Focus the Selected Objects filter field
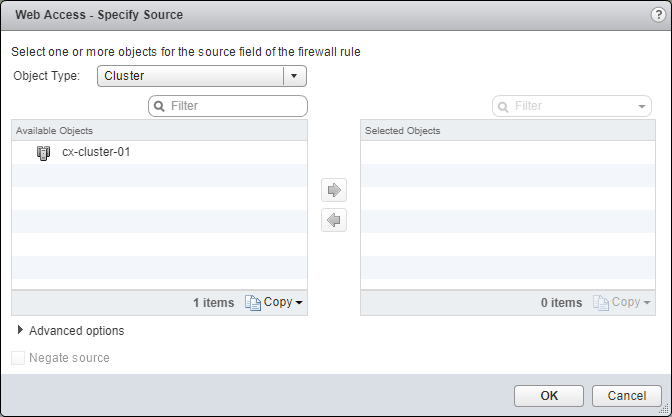 click(572, 105)
